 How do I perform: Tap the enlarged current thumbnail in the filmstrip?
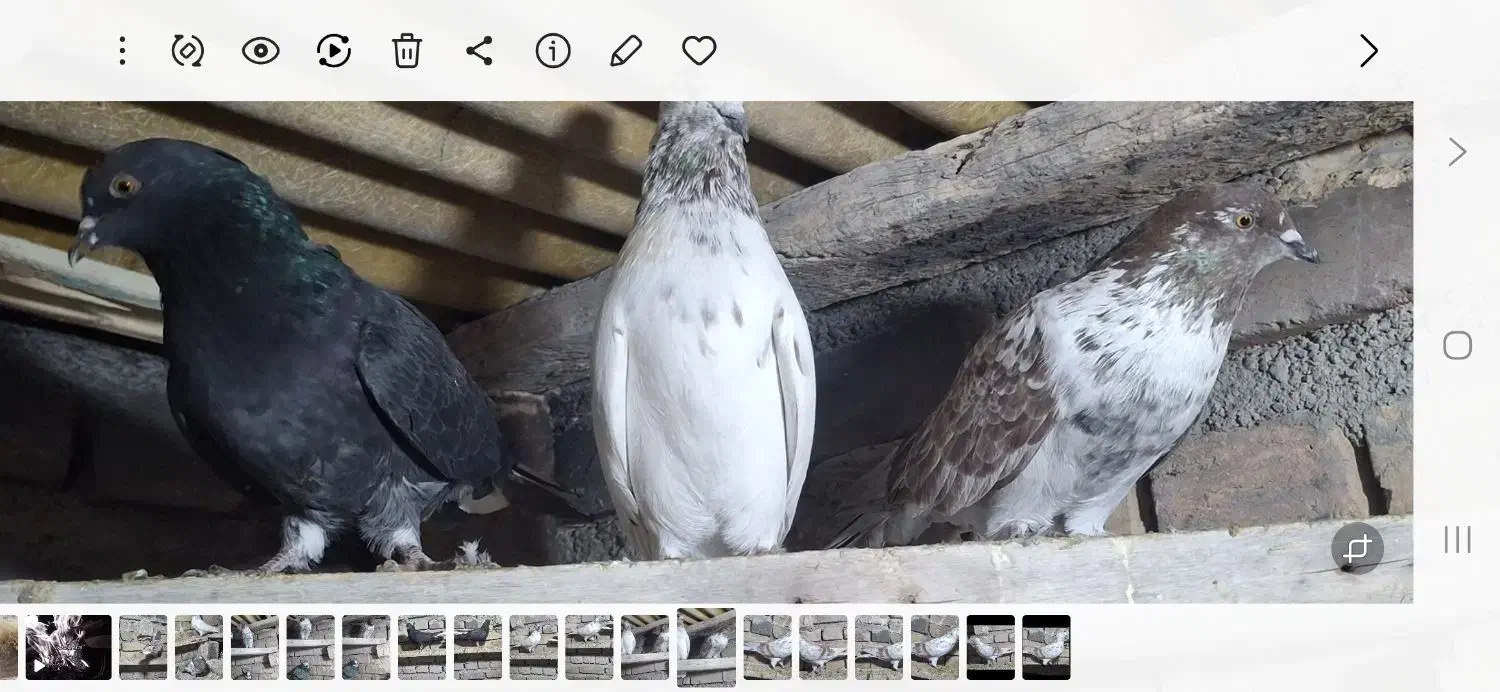(706, 647)
